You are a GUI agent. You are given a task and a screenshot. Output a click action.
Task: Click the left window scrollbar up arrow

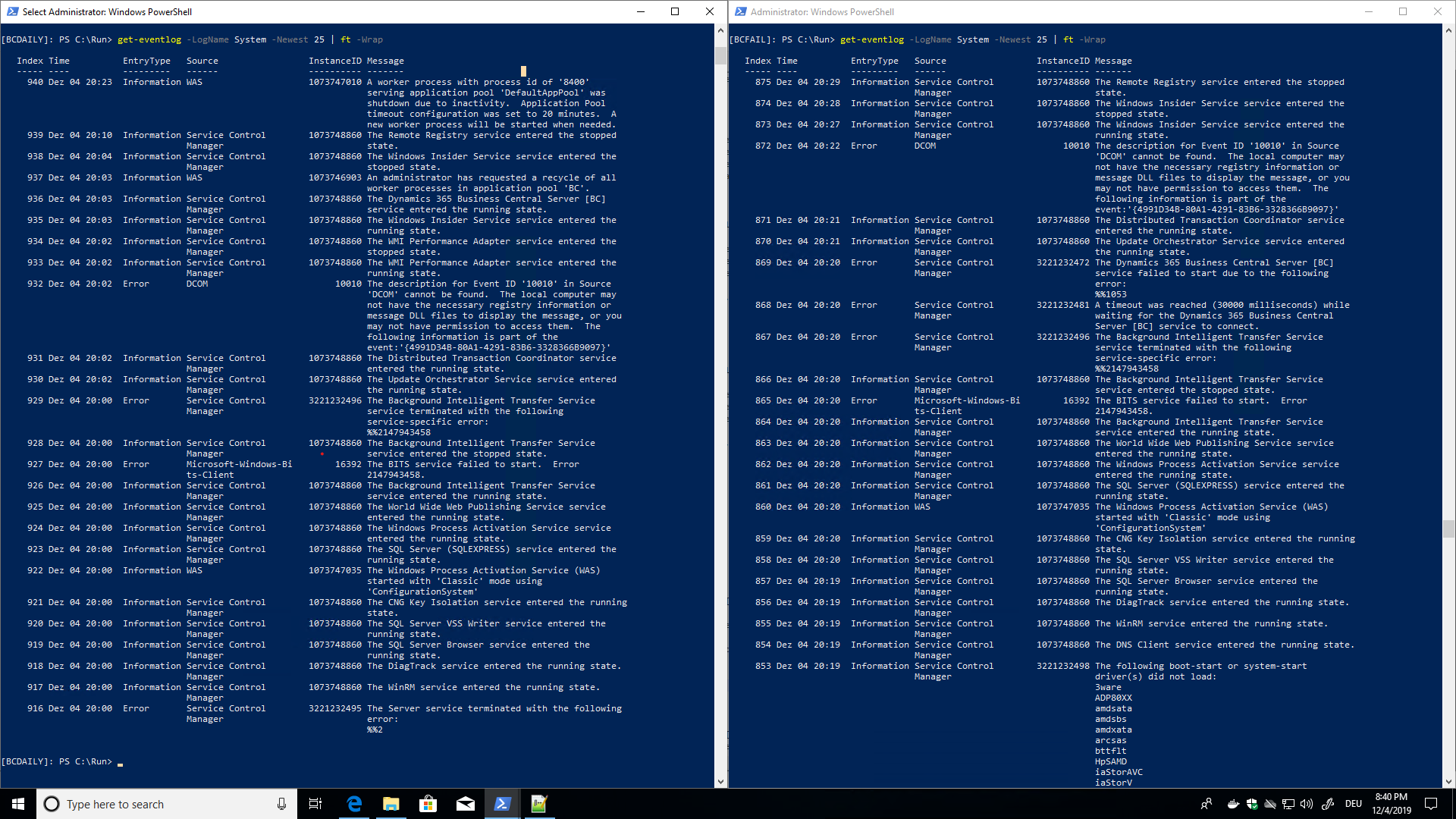click(720, 31)
